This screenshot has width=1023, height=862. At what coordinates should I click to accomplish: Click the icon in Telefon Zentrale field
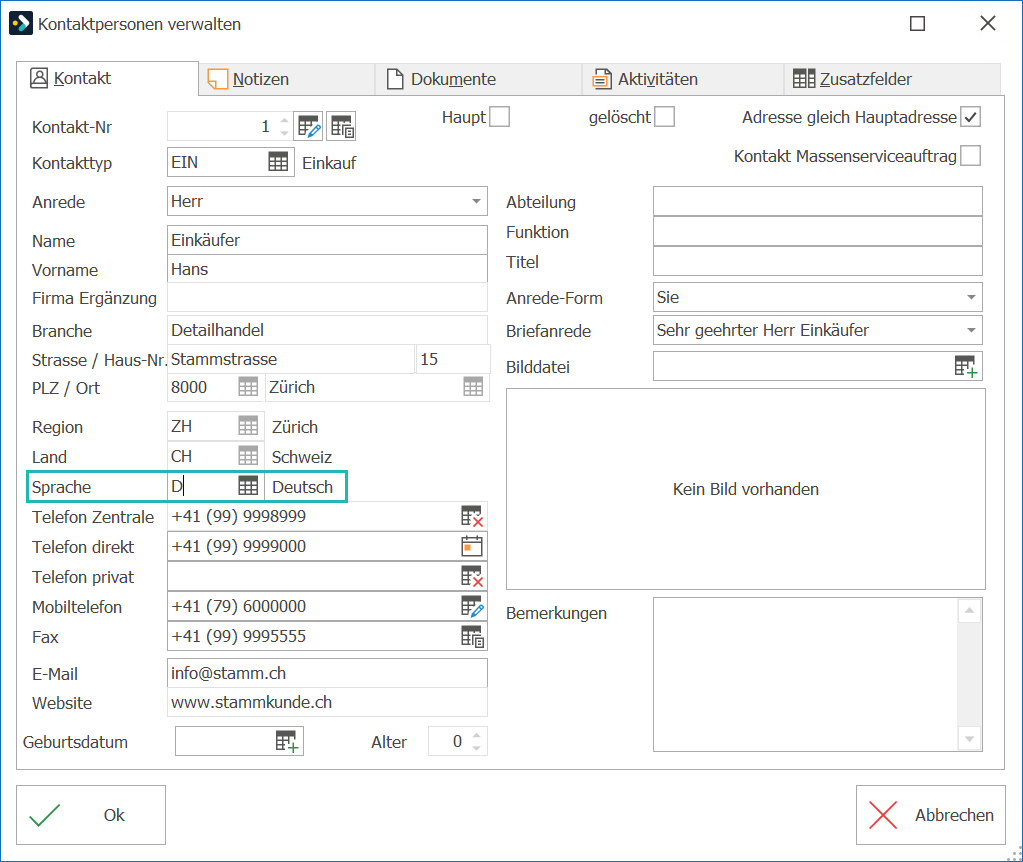click(x=472, y=516)
